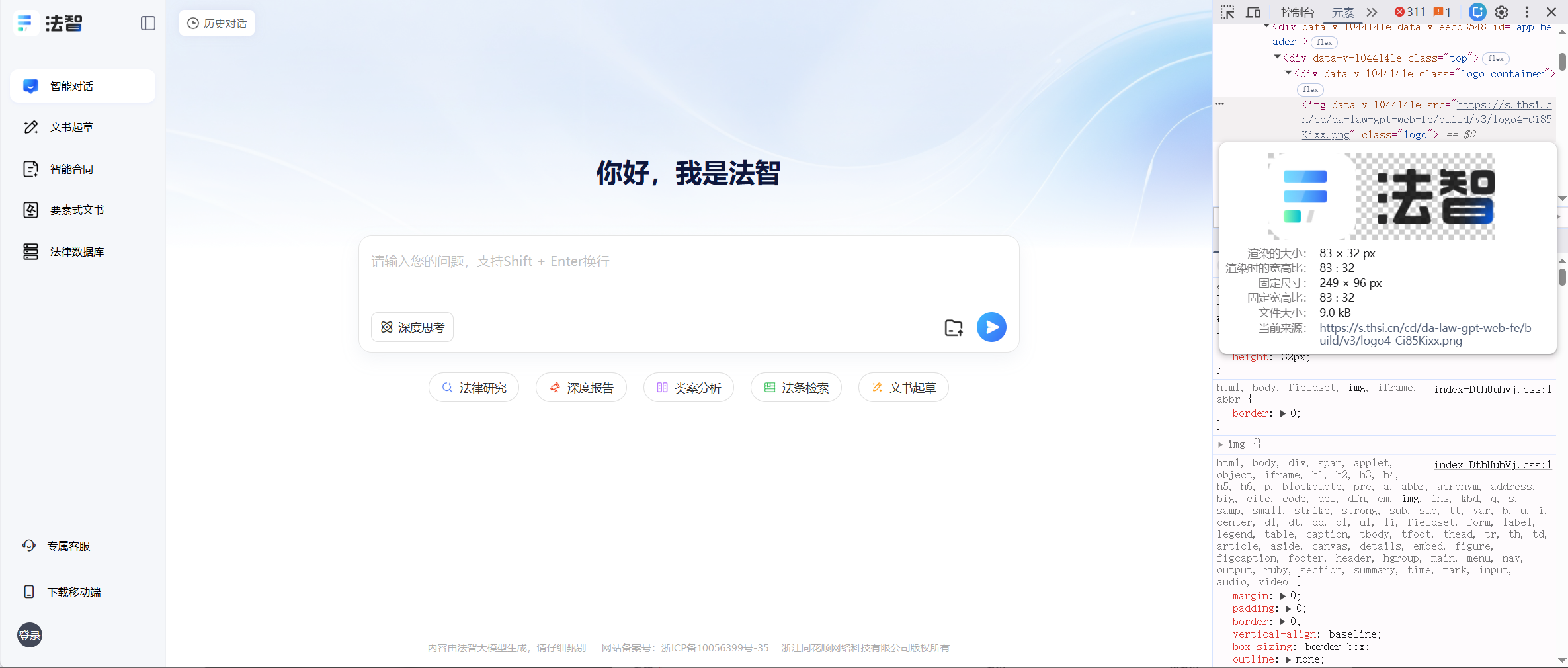Click the ellipsis on the selected img row
The width and height of the screenshot is (1568, 668).
[1219, 104]
